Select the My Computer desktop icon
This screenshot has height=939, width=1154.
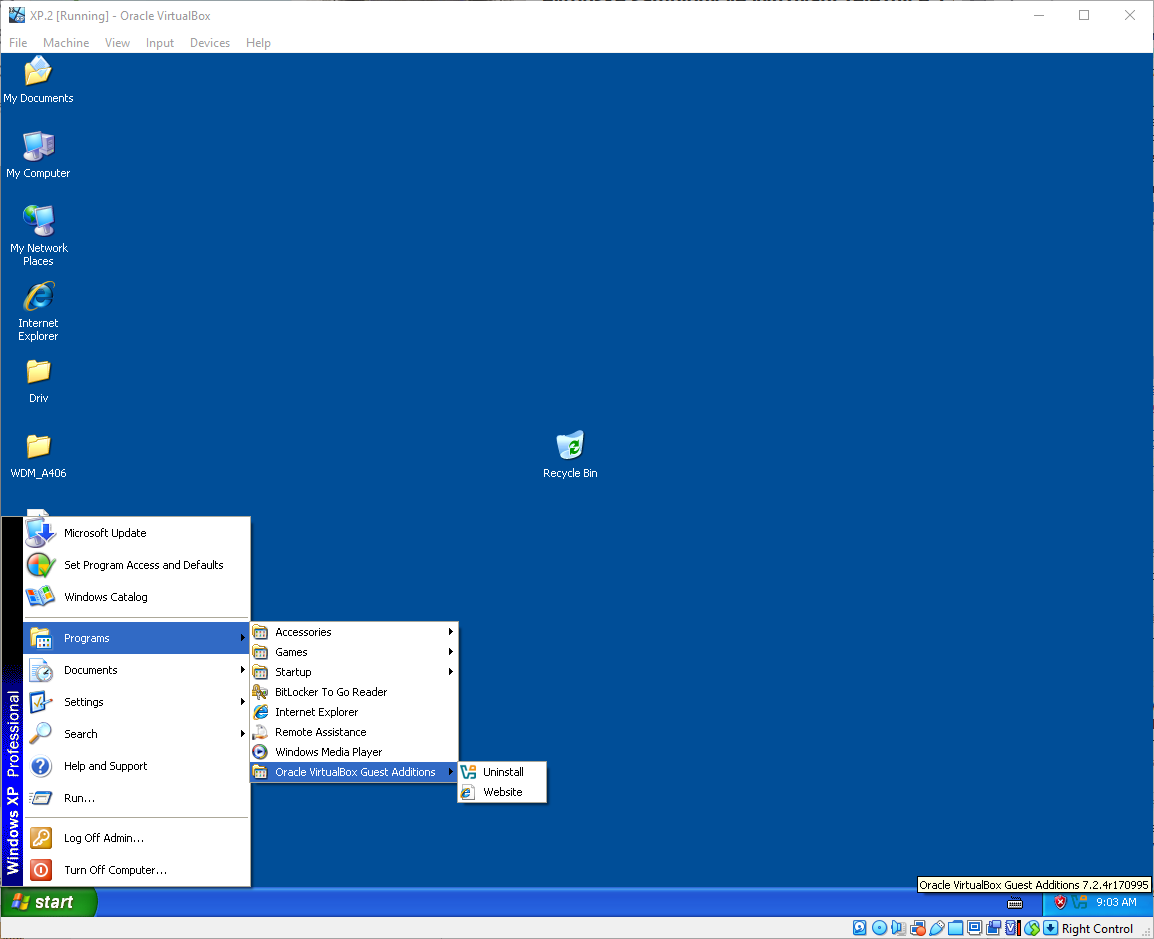38,155
